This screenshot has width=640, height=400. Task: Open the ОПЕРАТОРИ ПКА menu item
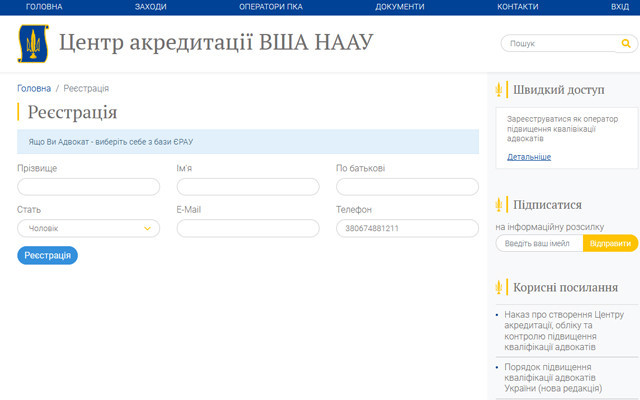pos(271,7)
